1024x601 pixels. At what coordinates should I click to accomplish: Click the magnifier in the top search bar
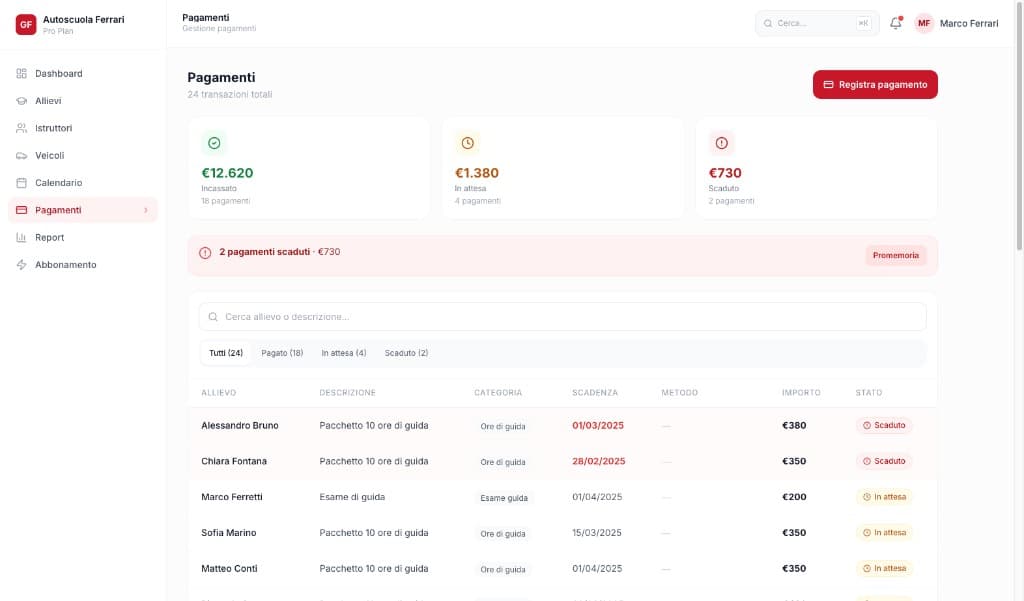[x=767, y=22]
